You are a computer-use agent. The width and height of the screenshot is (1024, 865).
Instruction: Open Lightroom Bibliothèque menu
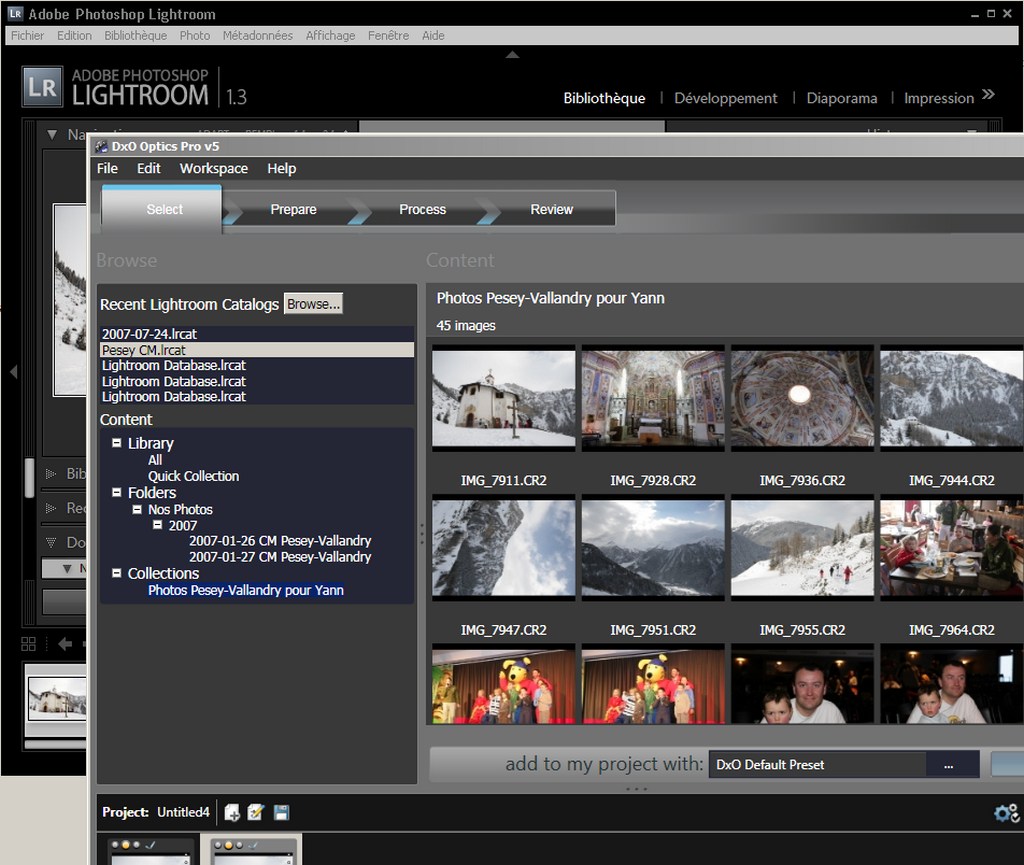136,35
